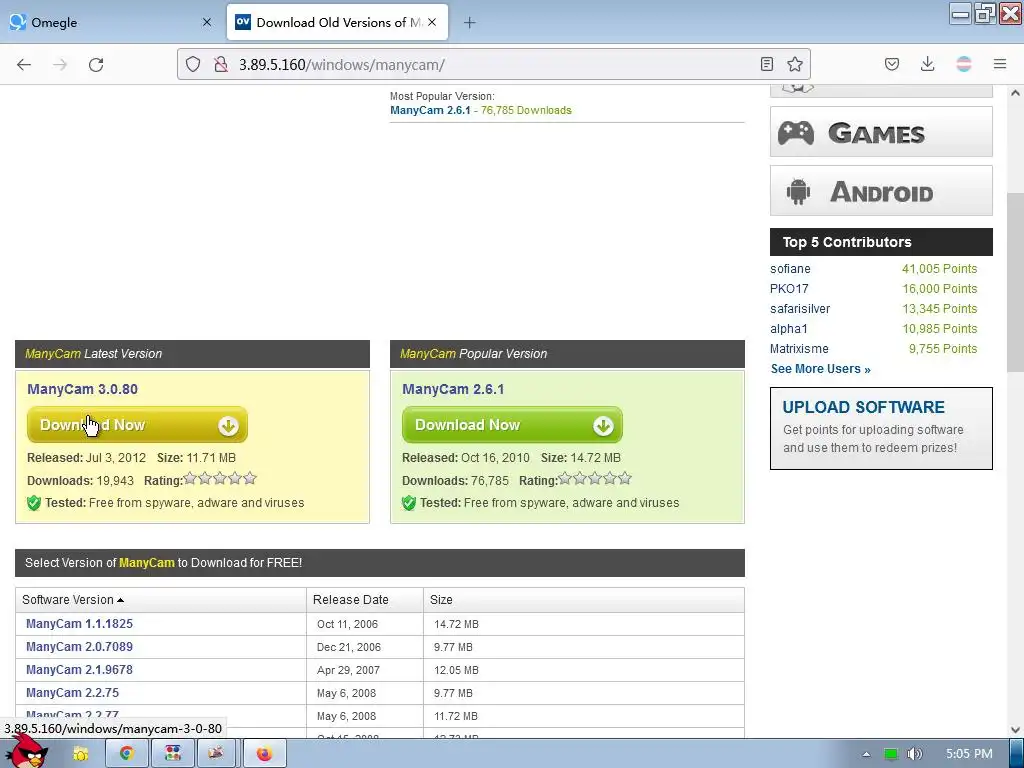Download ManyCam 2.6.1 with green button
Image resolution: width=1024 pixels, height=768 pixels.
[512, 425]
